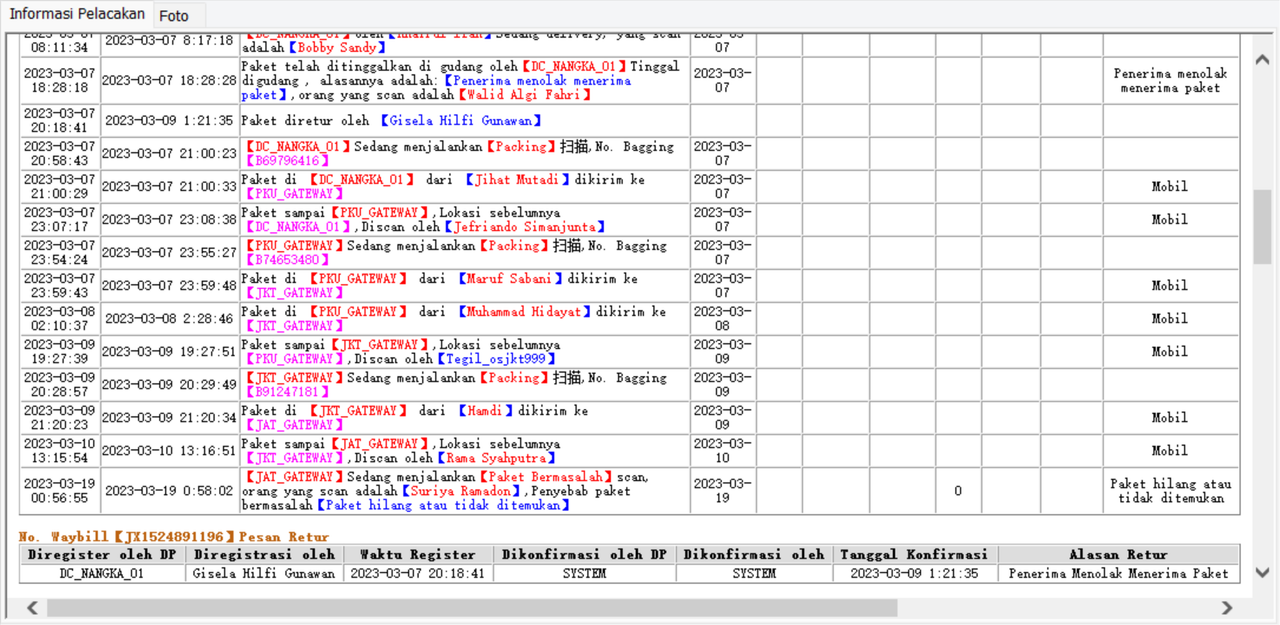Click 'Mobil' cell in Jihat Mutadi row

coord(1171,187)
